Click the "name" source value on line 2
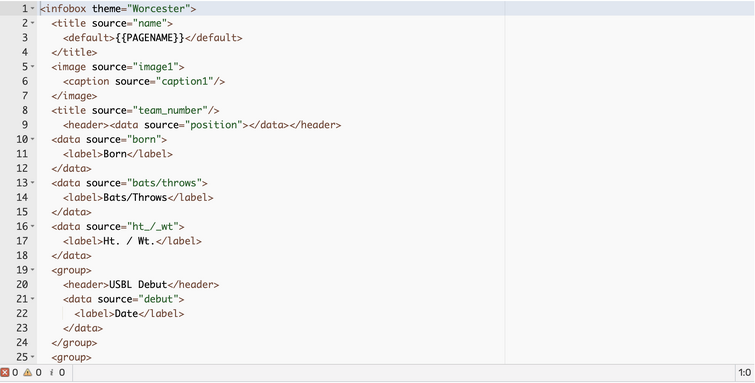This screenshot has width=755, height=383. tap(150, 23)
